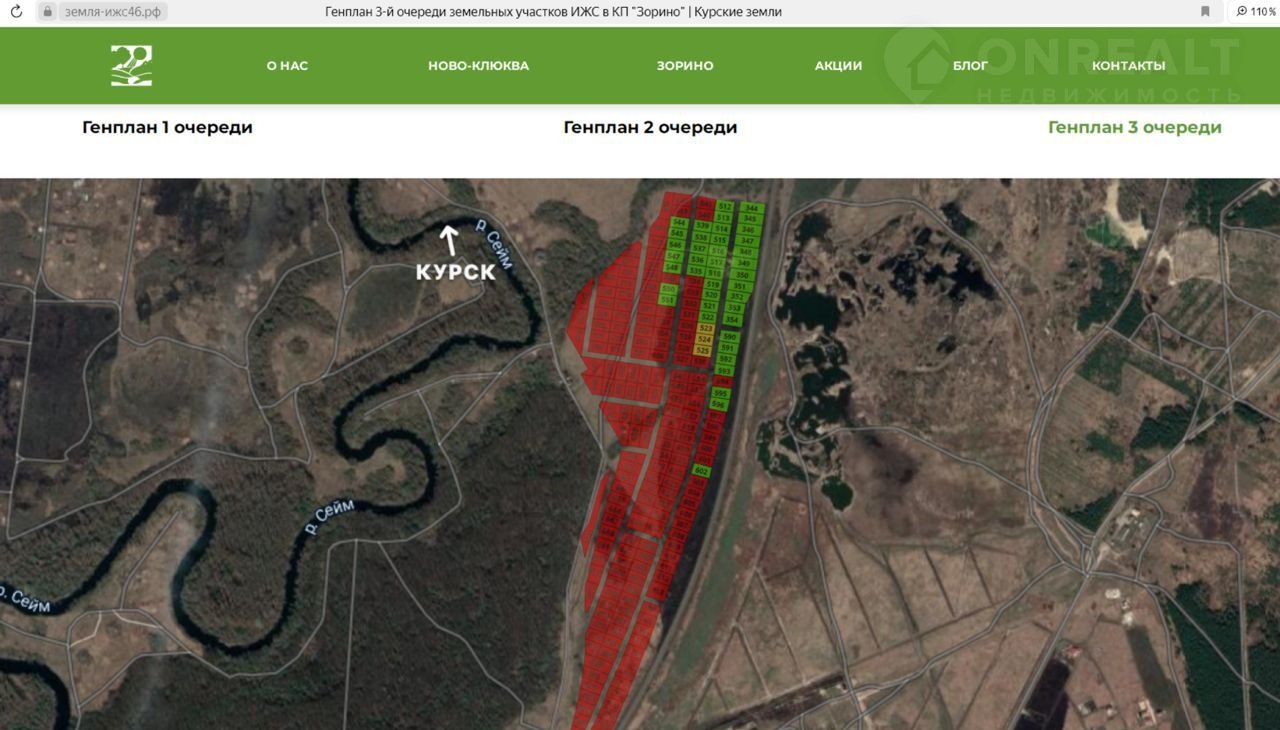Open the ЗОРИНО menu item
Viewport: 1280px width, 730px height.
[685, 66]
